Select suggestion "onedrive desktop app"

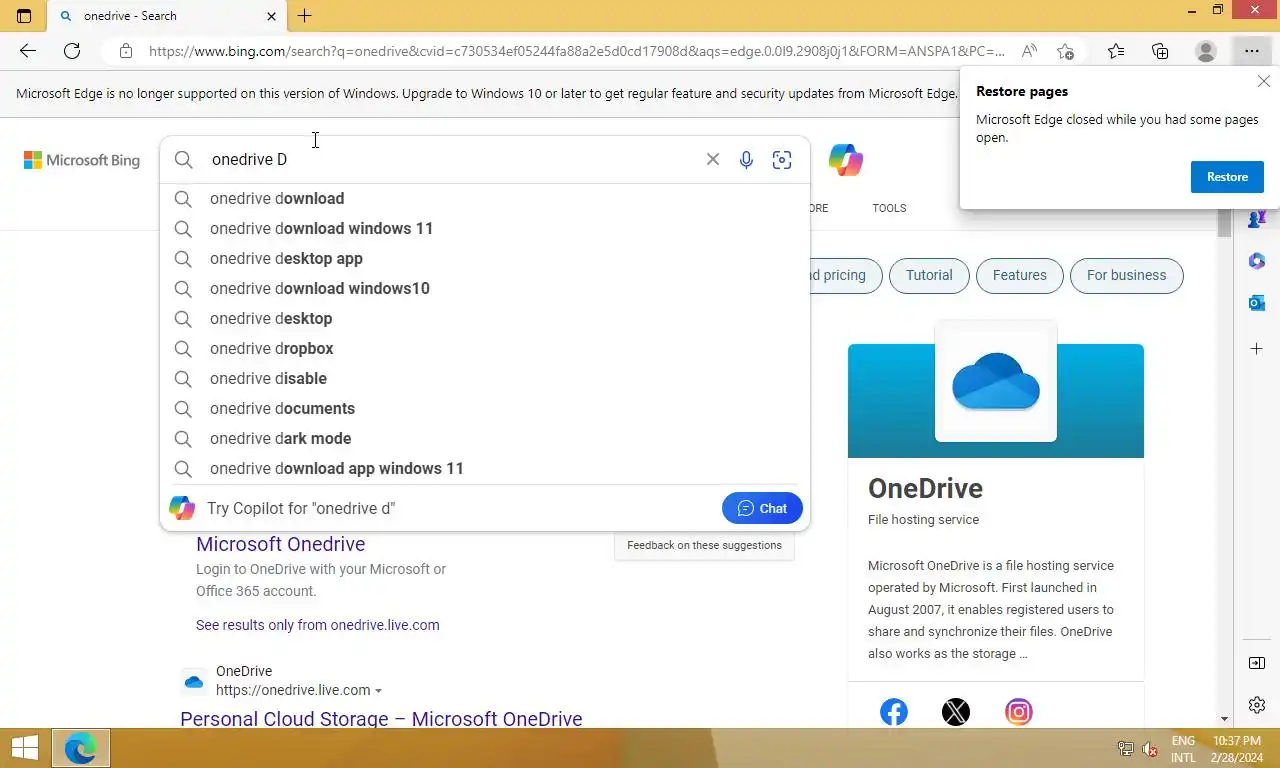[485, 258]
